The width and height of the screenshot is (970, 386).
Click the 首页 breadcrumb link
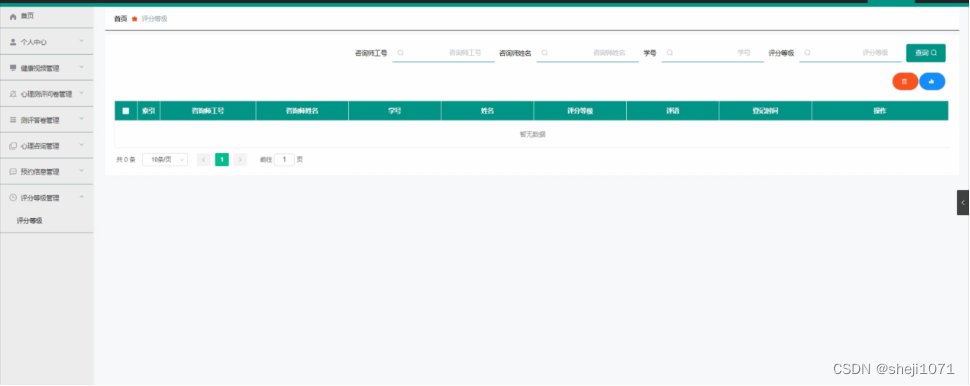[x=121, y=19]
